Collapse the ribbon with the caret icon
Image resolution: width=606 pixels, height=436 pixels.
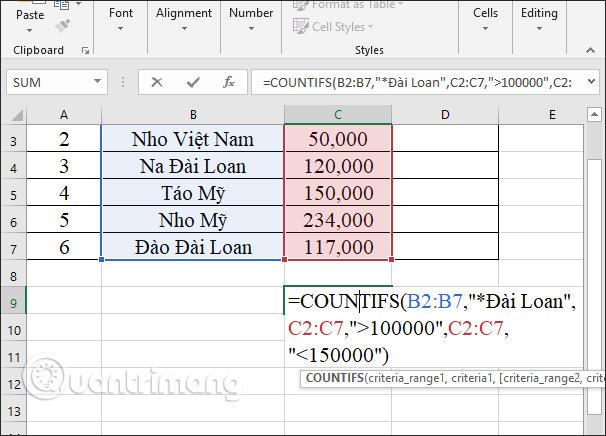point(590,50)
